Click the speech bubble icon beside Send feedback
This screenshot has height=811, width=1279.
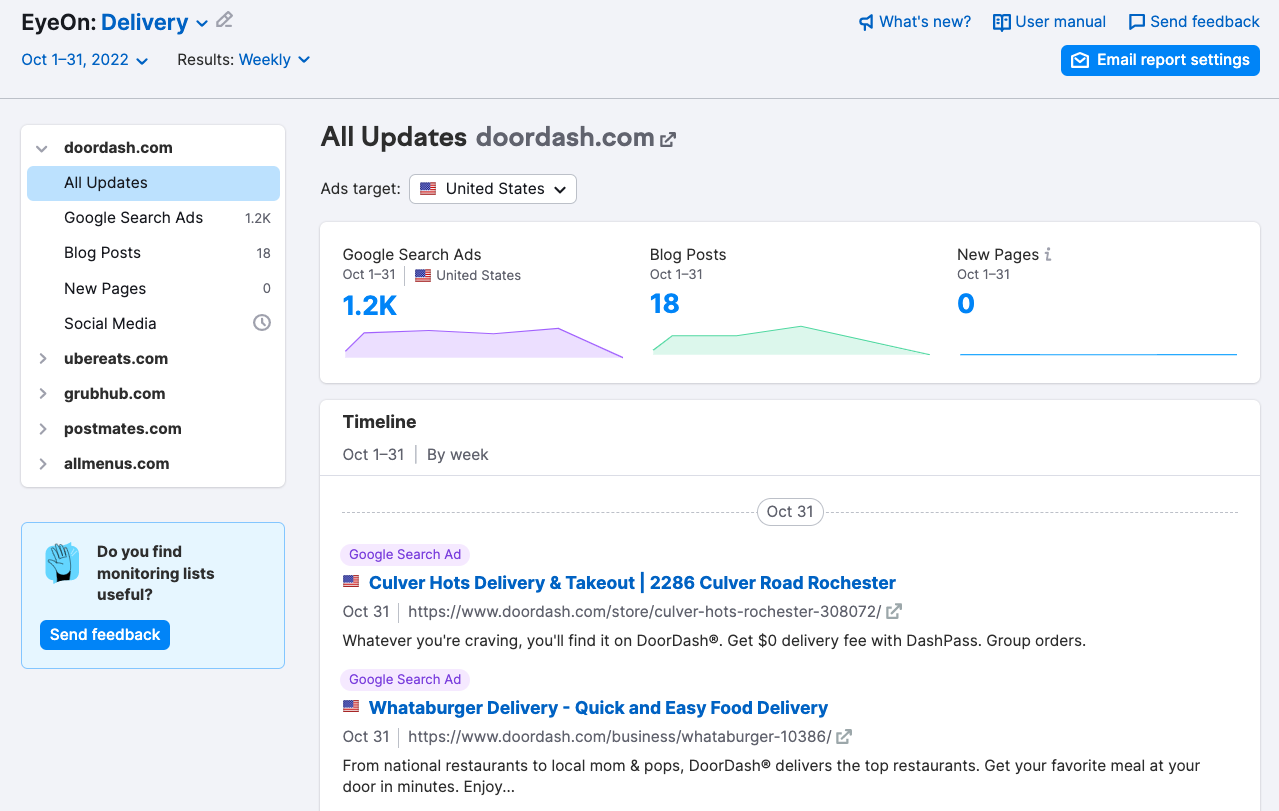point(1137,22)
